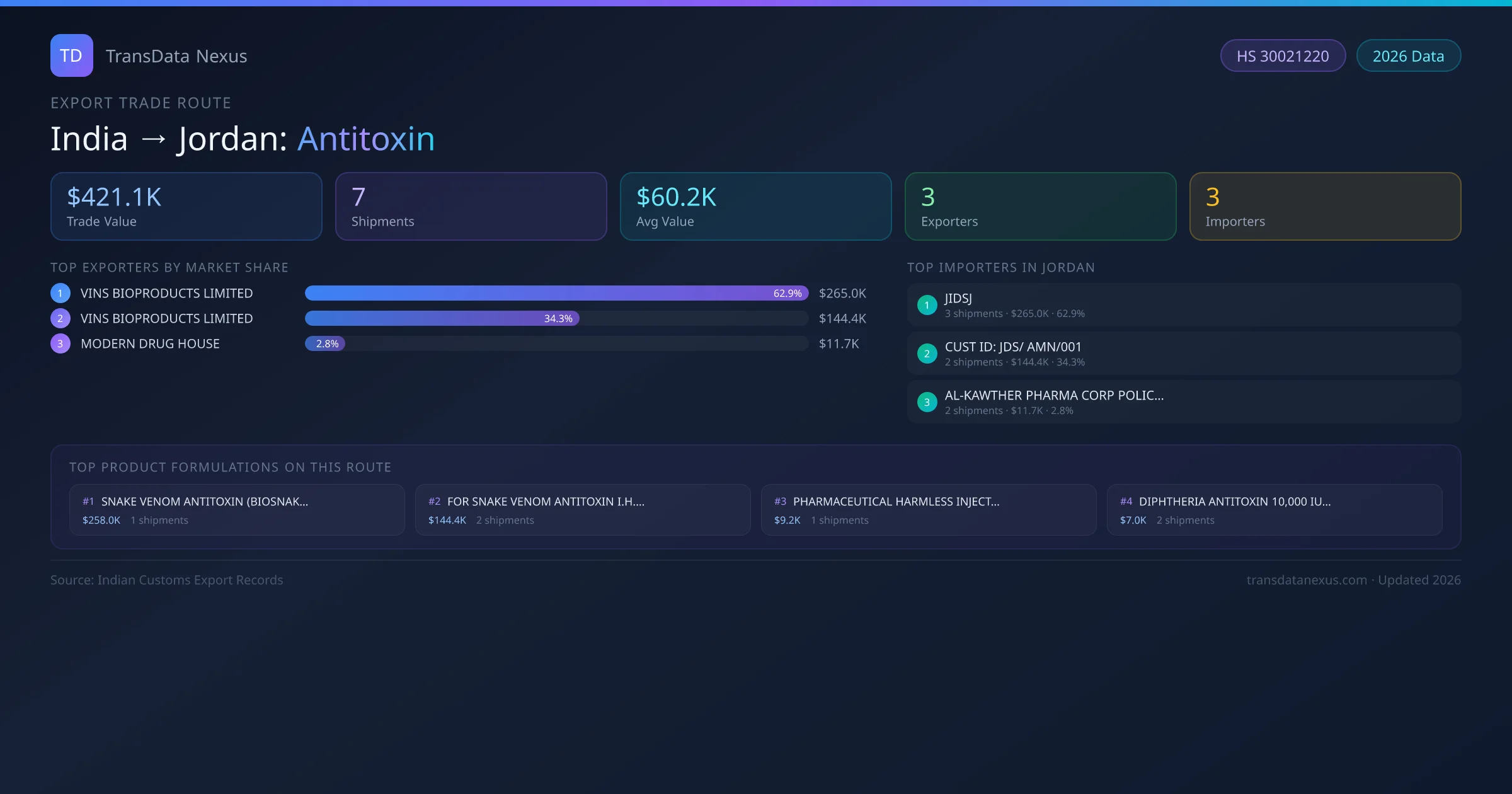Click green rank 2 badge for CUST ID importer
This screenshot has height=794, width=1512.
point(927,354)
